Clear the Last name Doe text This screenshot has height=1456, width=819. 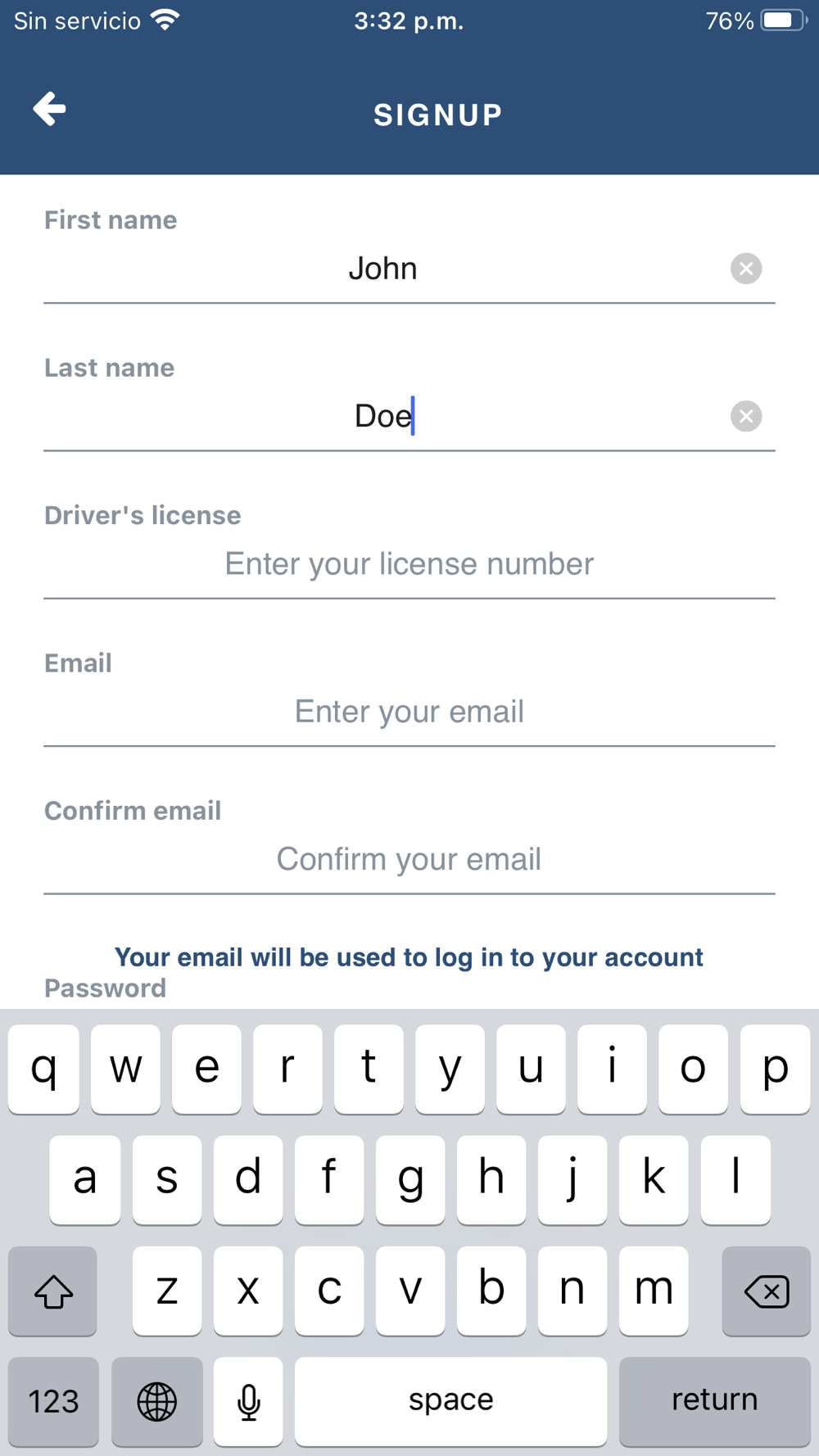pyautogui.click(x=746, y=416)
